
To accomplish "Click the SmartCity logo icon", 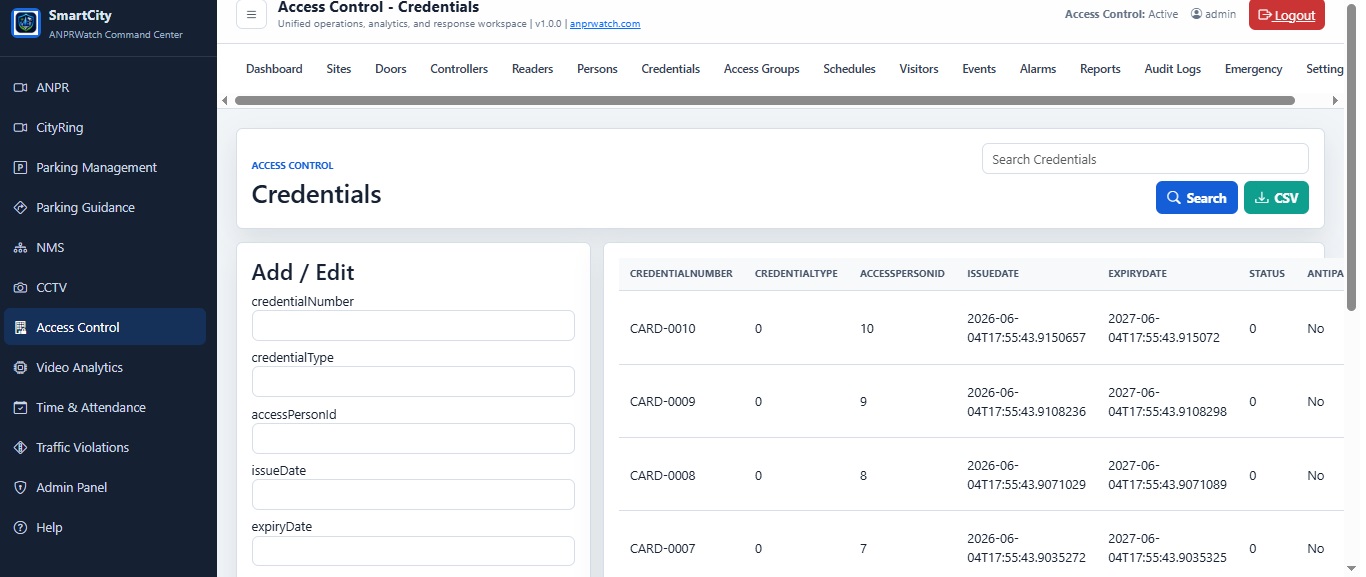I will pyautogui.click(x=25, y=23).
